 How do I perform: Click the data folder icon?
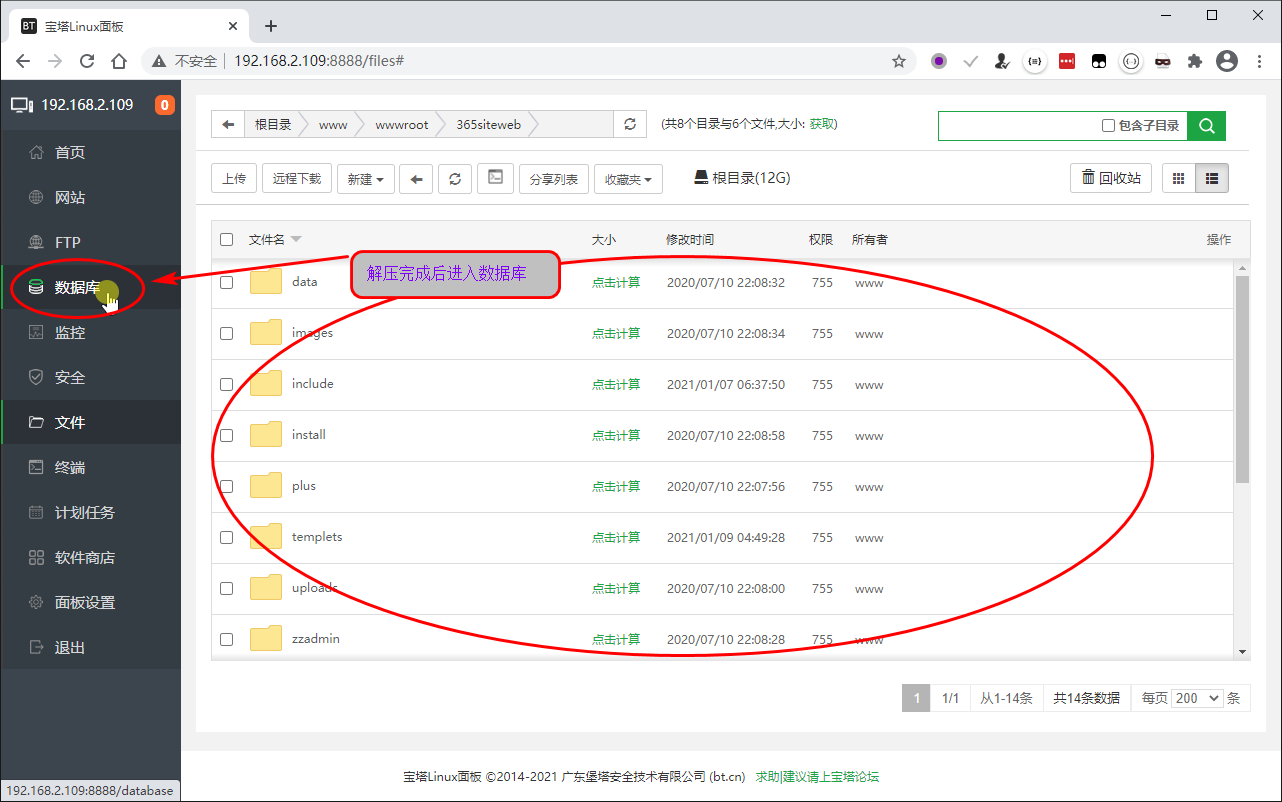coord(266,282)
